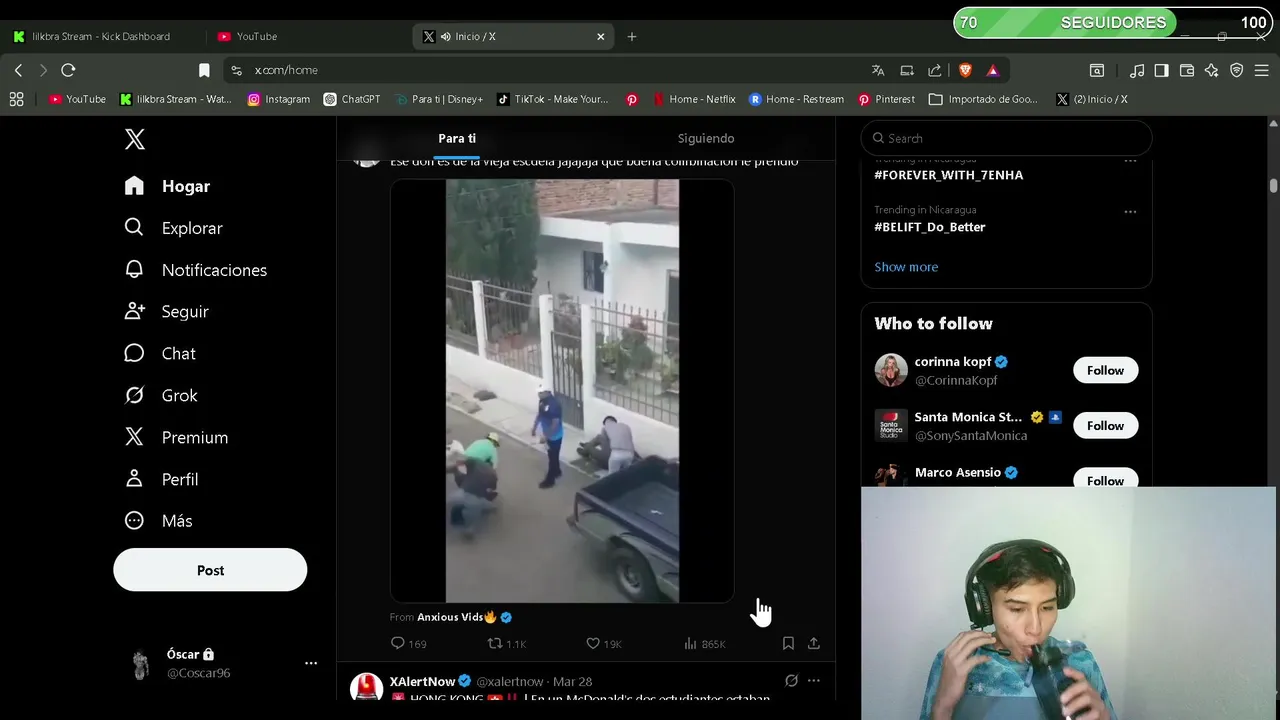Image resolution: width=1280 pixels, height=720 pixels.
Task: Click translate page icon
Action: (878, 70)
